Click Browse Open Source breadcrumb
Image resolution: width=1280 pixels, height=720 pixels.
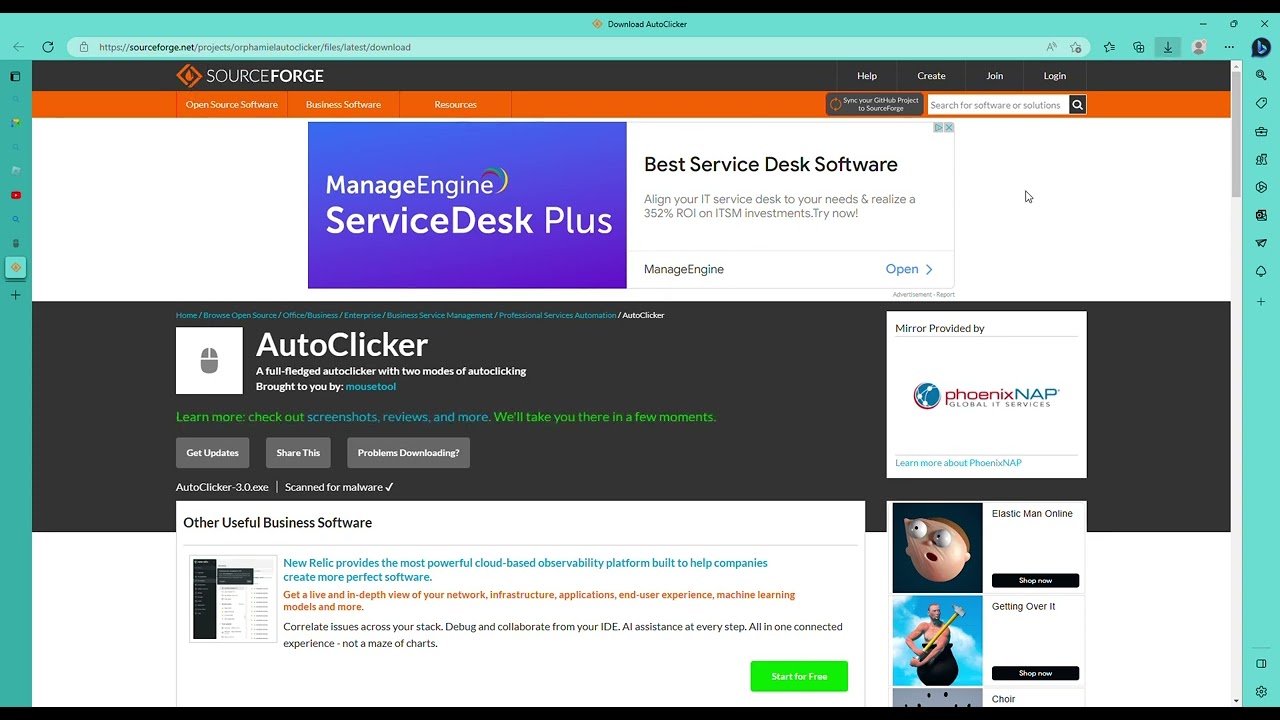click(x=240, y=315)
